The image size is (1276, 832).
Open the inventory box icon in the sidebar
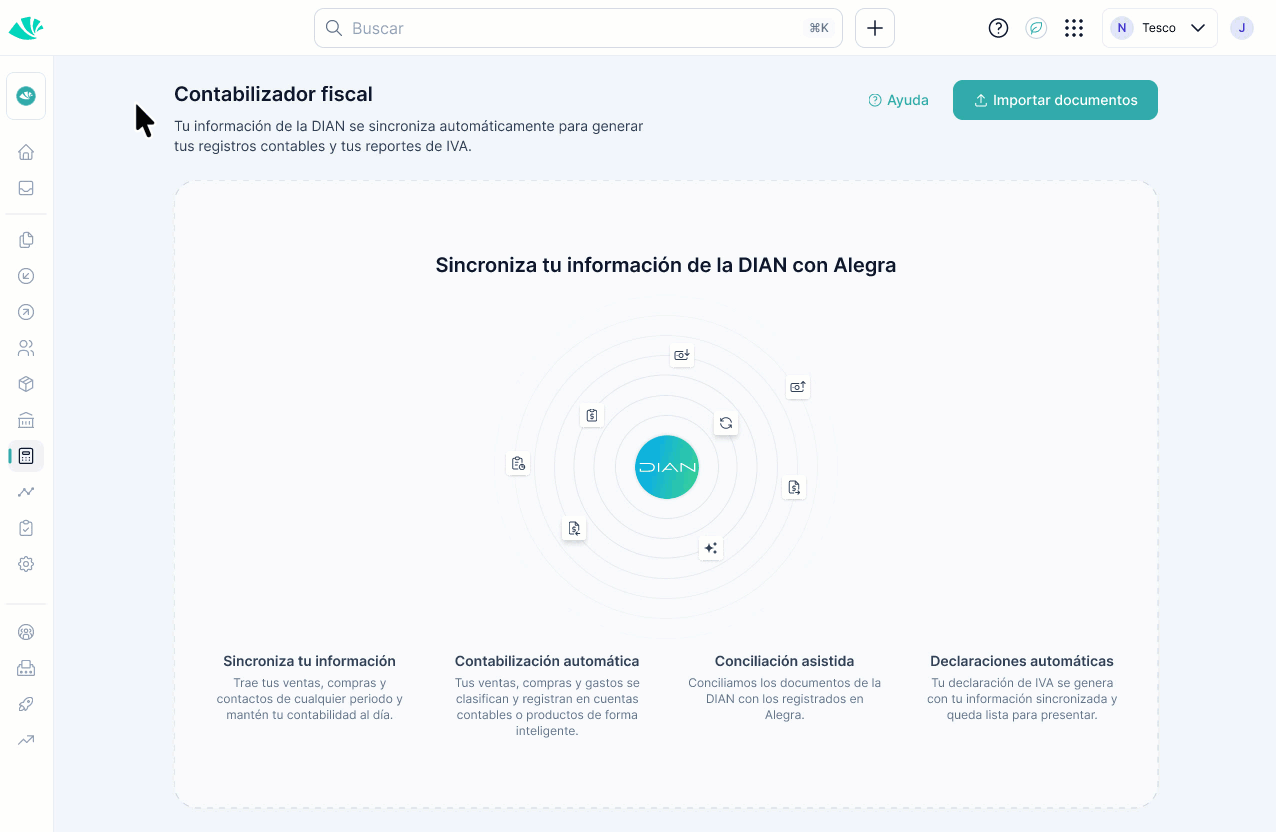pos(26,384)
